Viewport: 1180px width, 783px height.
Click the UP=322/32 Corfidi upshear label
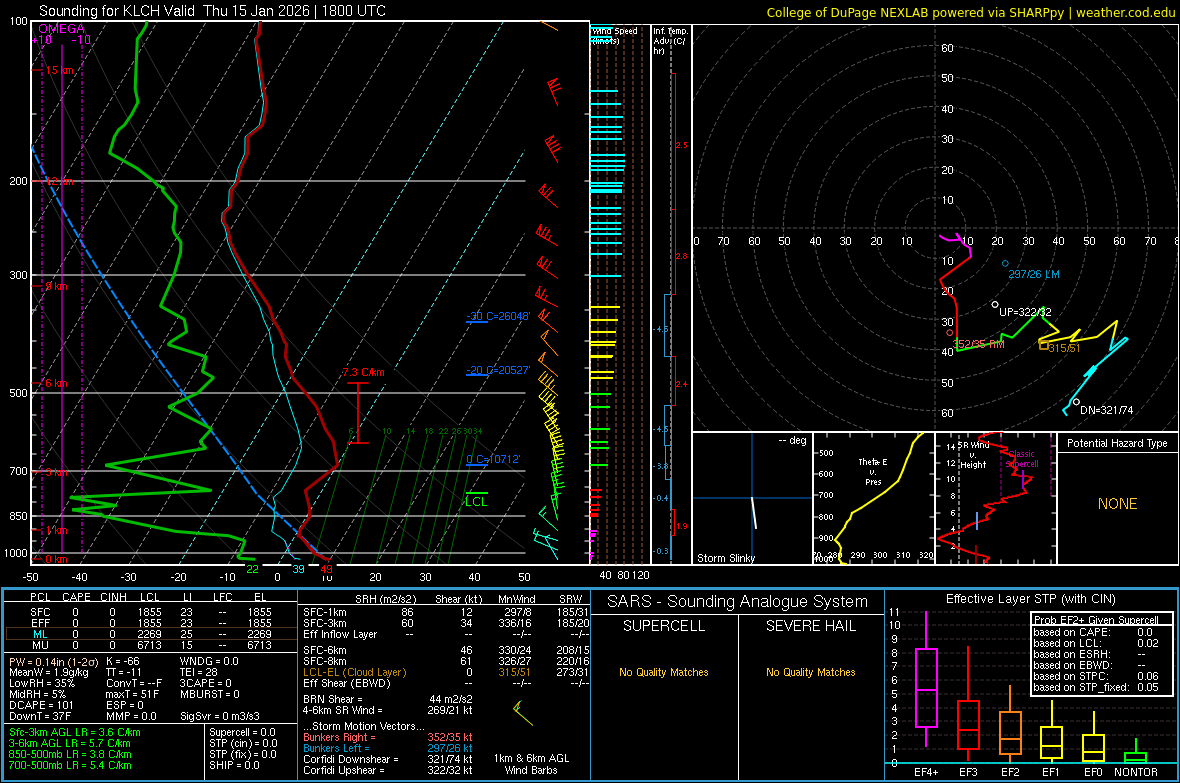pyautogui.click(x=1025, y=312)
